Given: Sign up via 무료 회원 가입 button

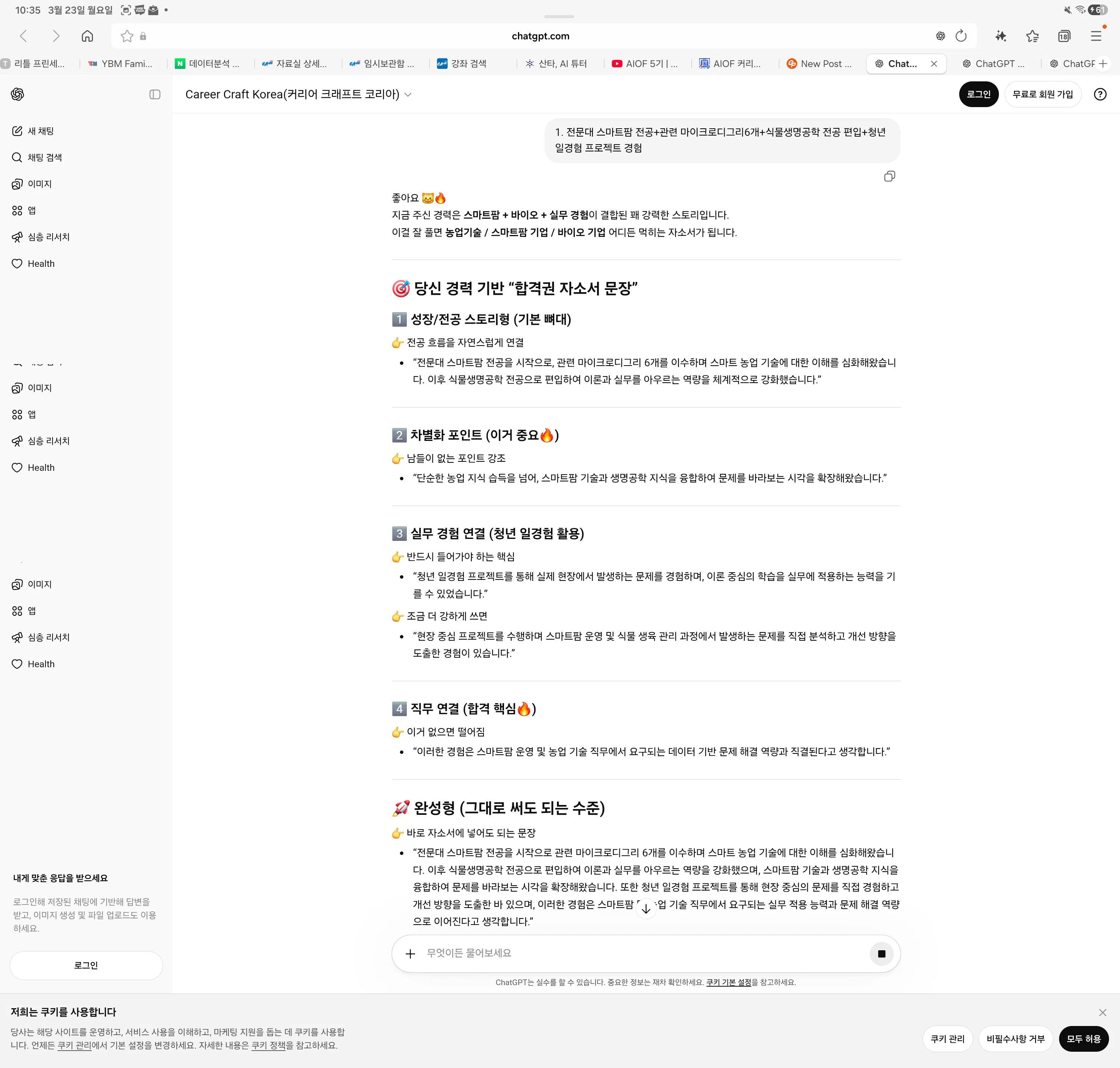Looking at the screenshot, I should 1043,94.
